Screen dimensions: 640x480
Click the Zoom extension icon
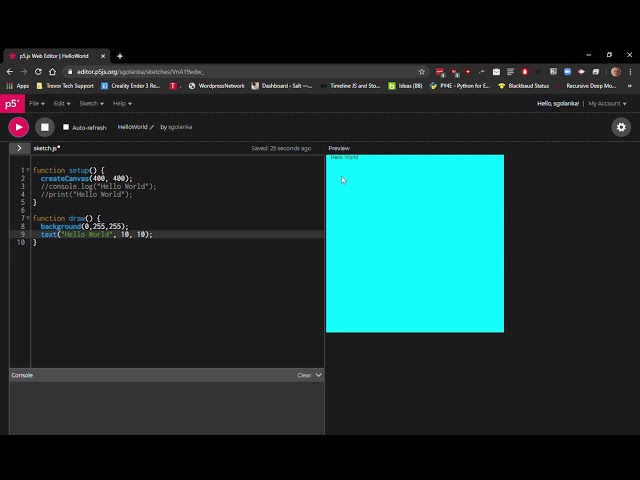[x=567, y=72]
